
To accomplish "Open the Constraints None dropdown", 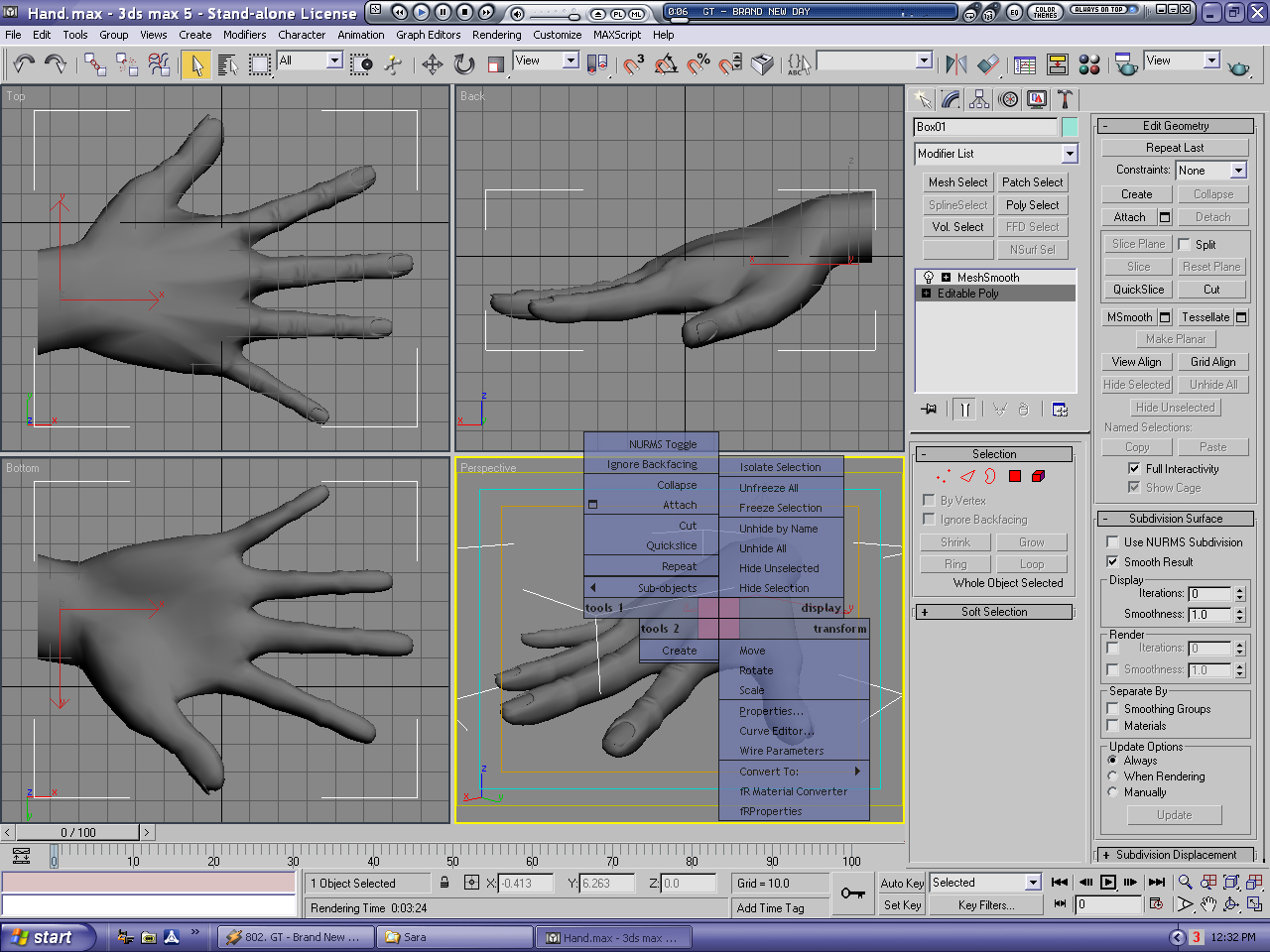I will [x=1238, y=171].
